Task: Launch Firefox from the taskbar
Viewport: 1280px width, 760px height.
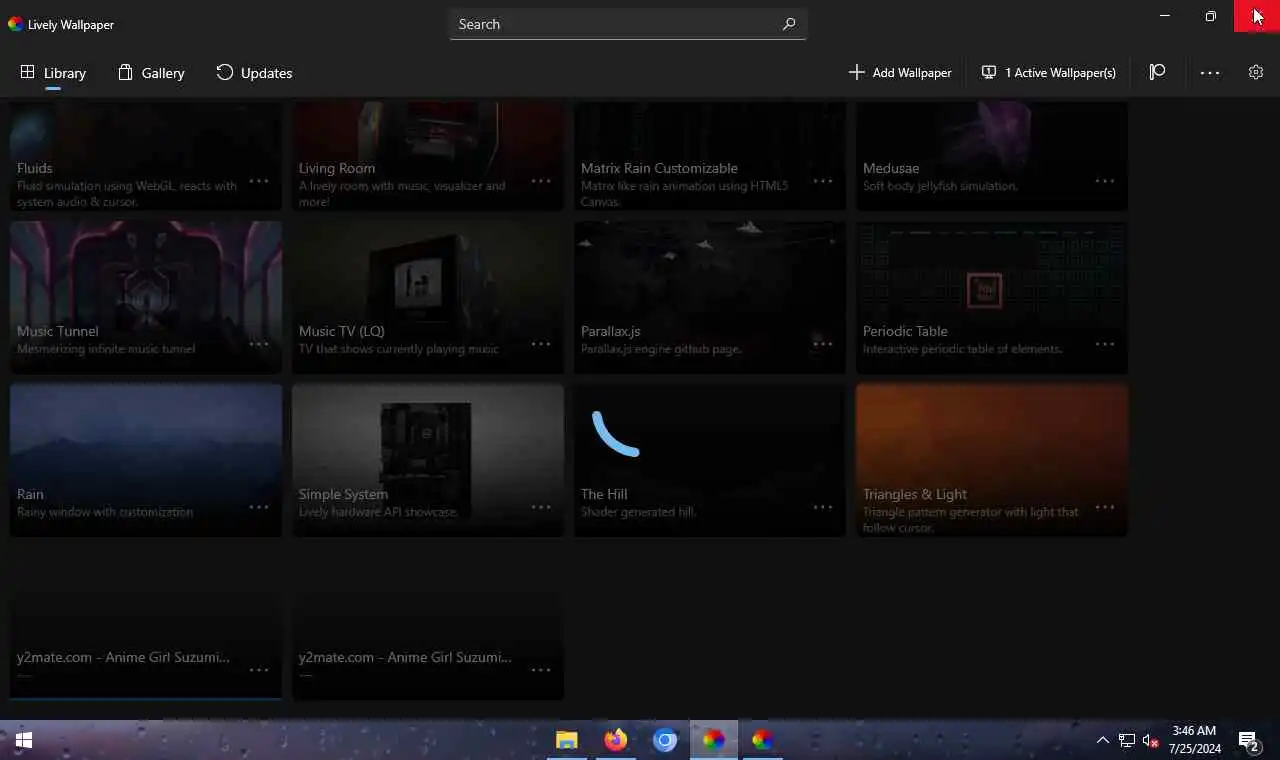Action: (616, 740)
